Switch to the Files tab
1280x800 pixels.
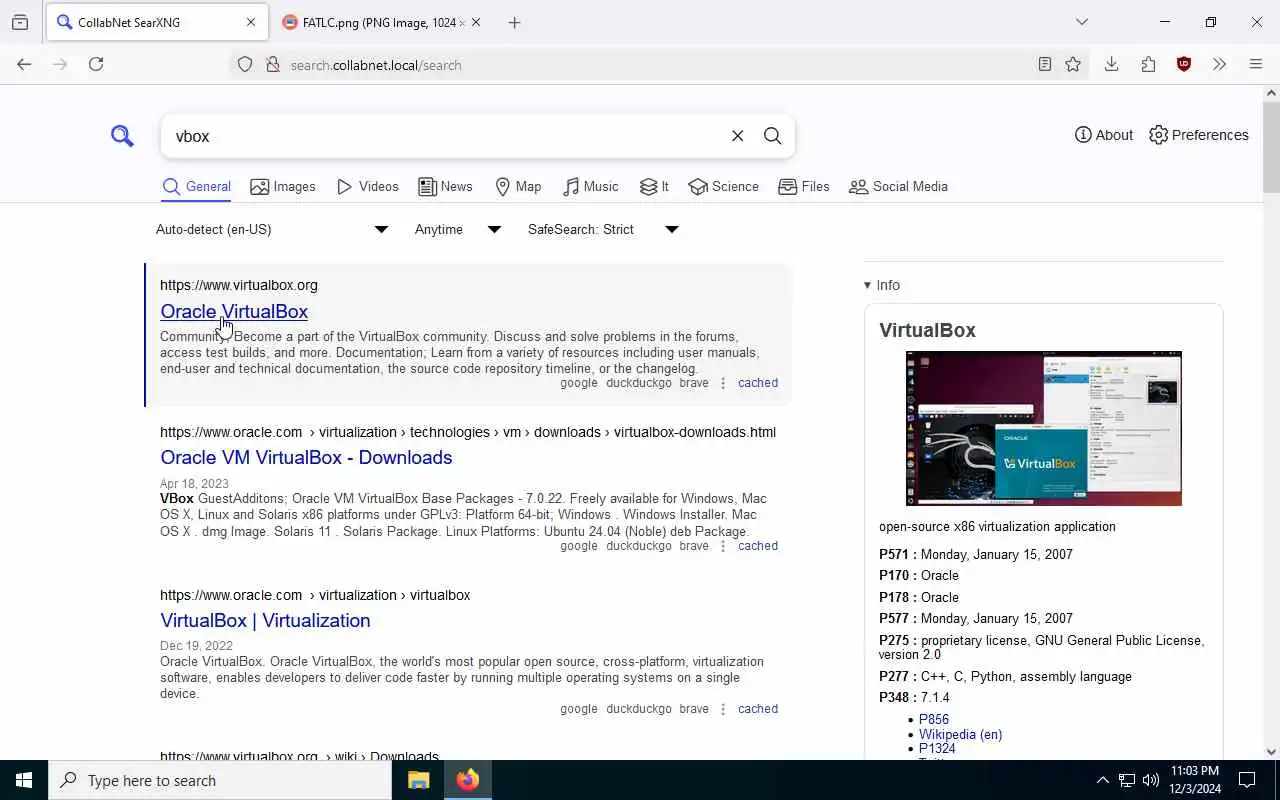point(804,187)
